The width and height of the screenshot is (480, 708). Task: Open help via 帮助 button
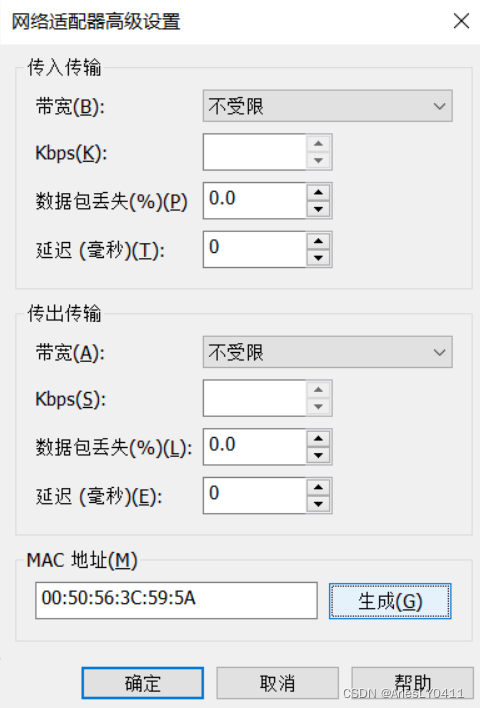pyautogui.click(x=412, y=683)
